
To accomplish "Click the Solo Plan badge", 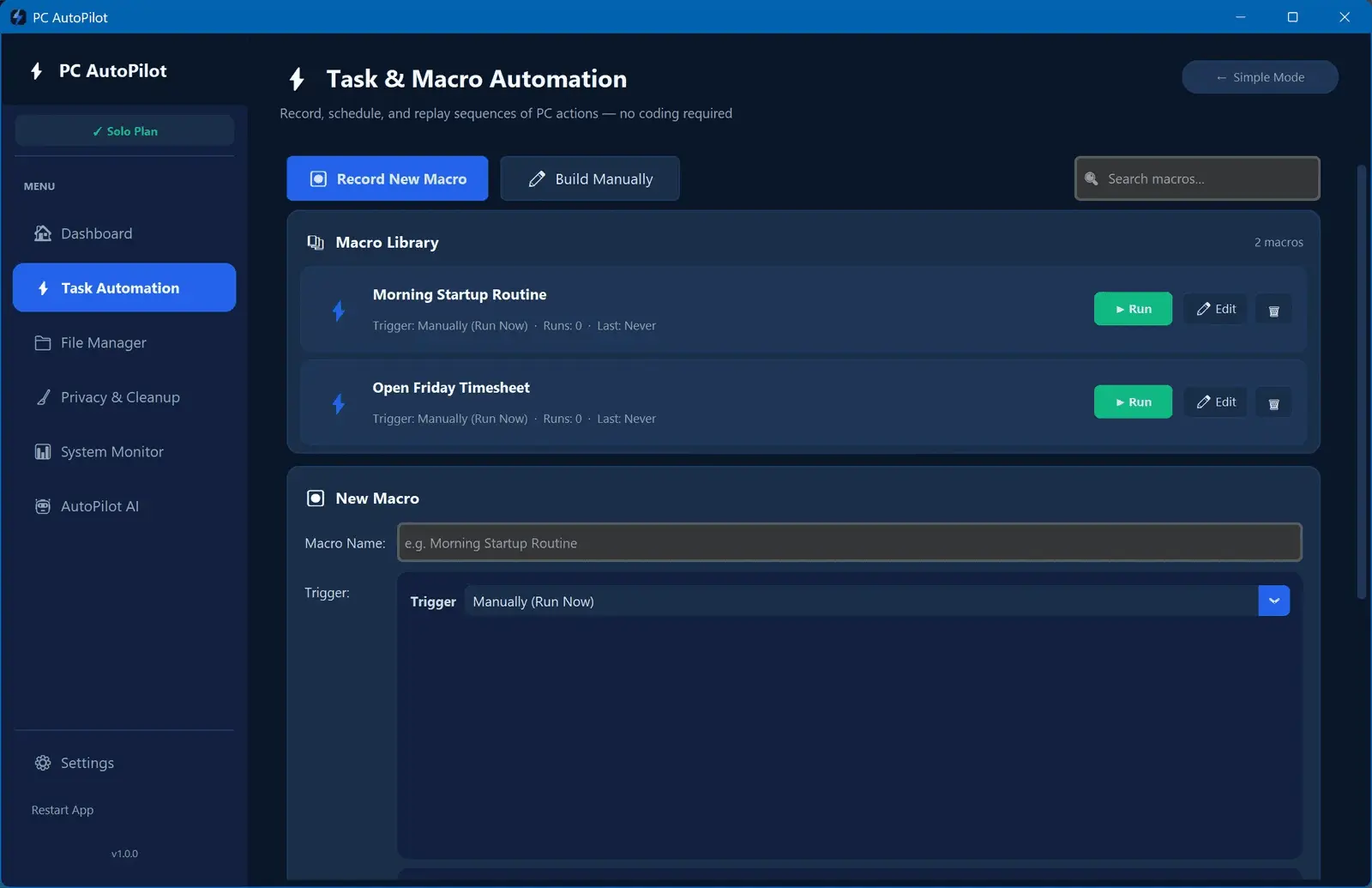I will pyautogui.click(x=124, y=131).
